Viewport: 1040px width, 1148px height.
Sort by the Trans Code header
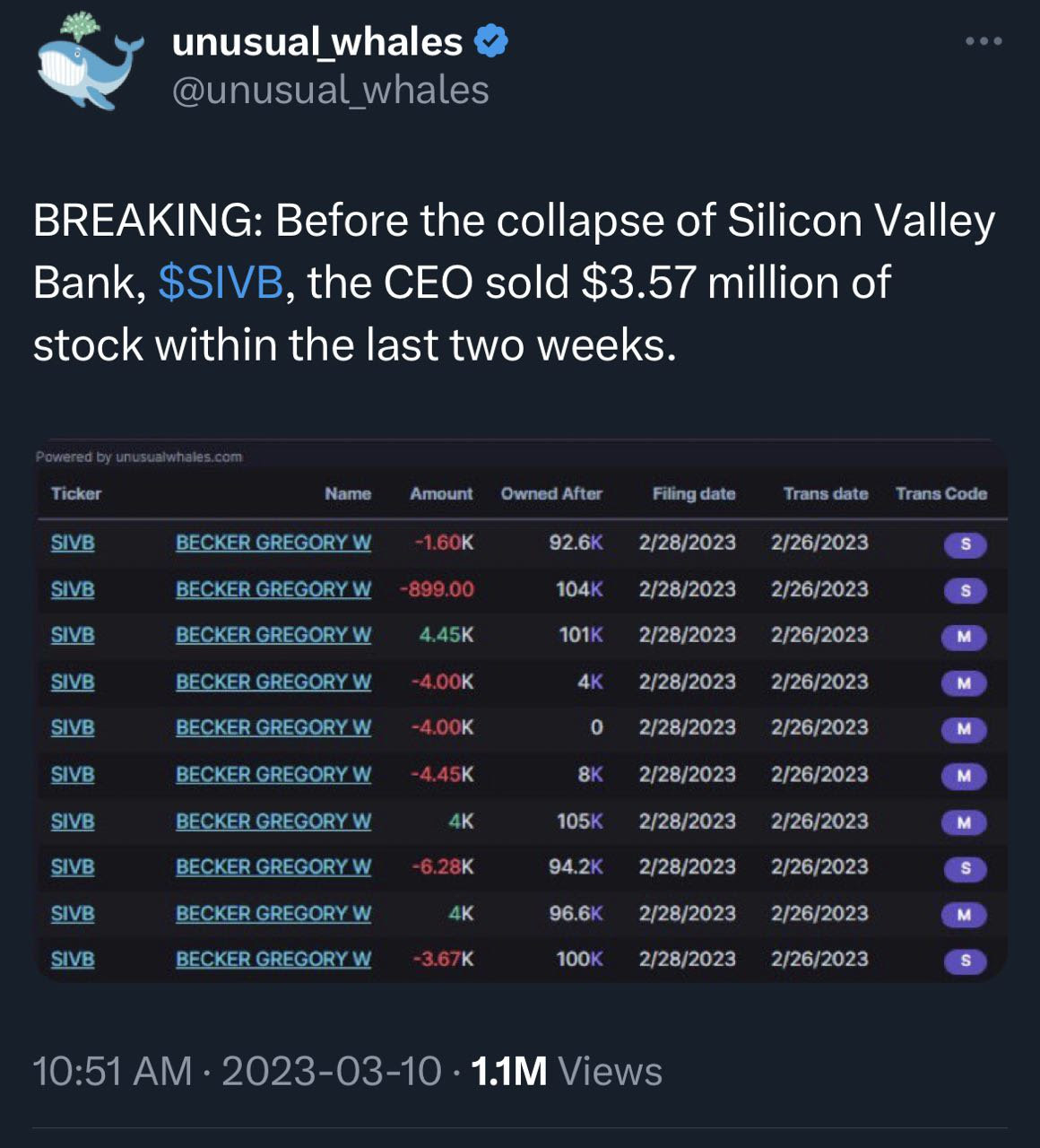[941, 493]
